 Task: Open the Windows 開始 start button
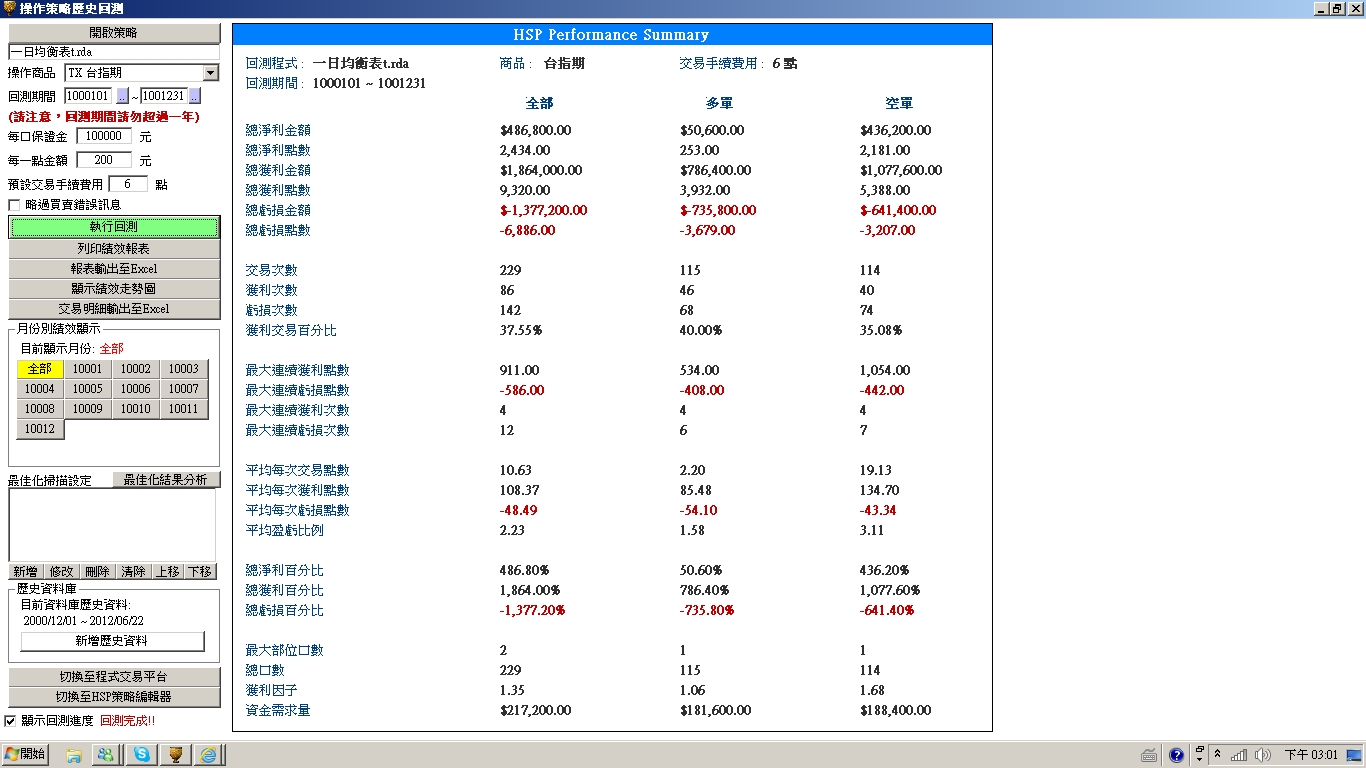[x=25, y=754]
